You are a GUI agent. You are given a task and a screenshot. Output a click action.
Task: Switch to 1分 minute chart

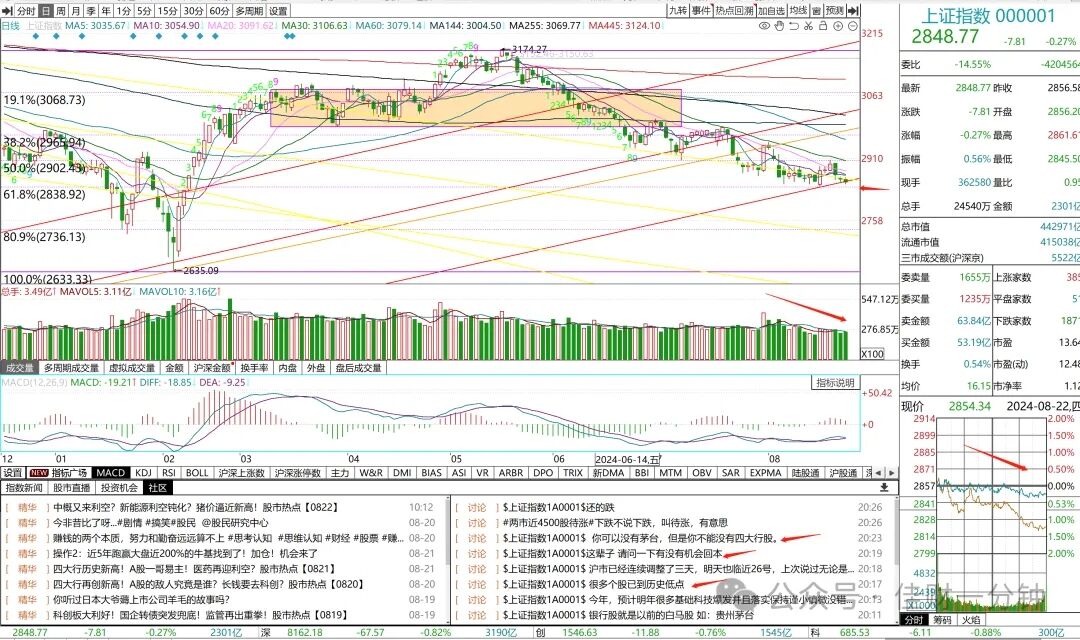point(123,11)
